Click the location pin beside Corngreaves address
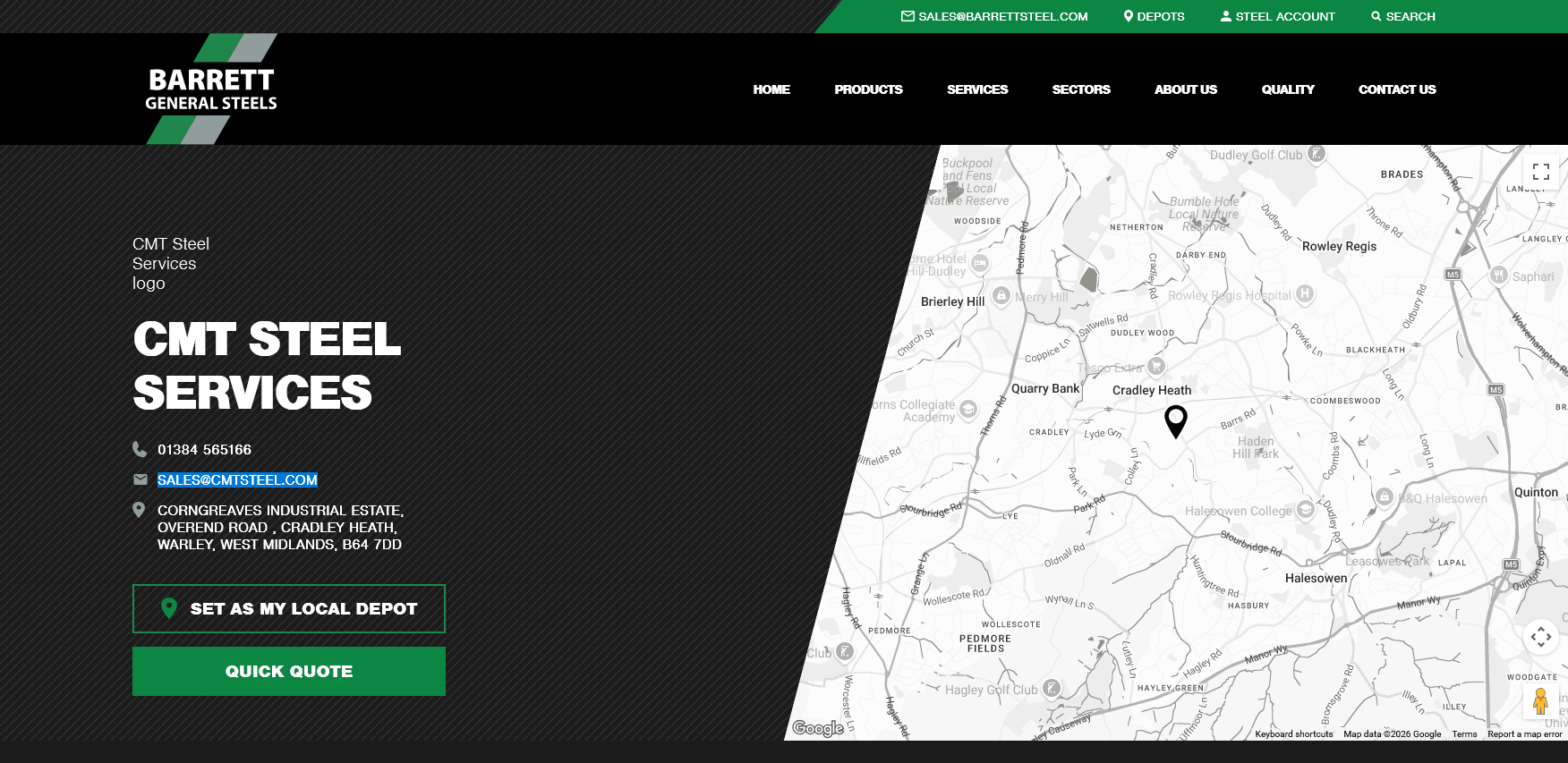Image resolution: width=1568 pixels, height=763 pixels. tap(139, 510)
